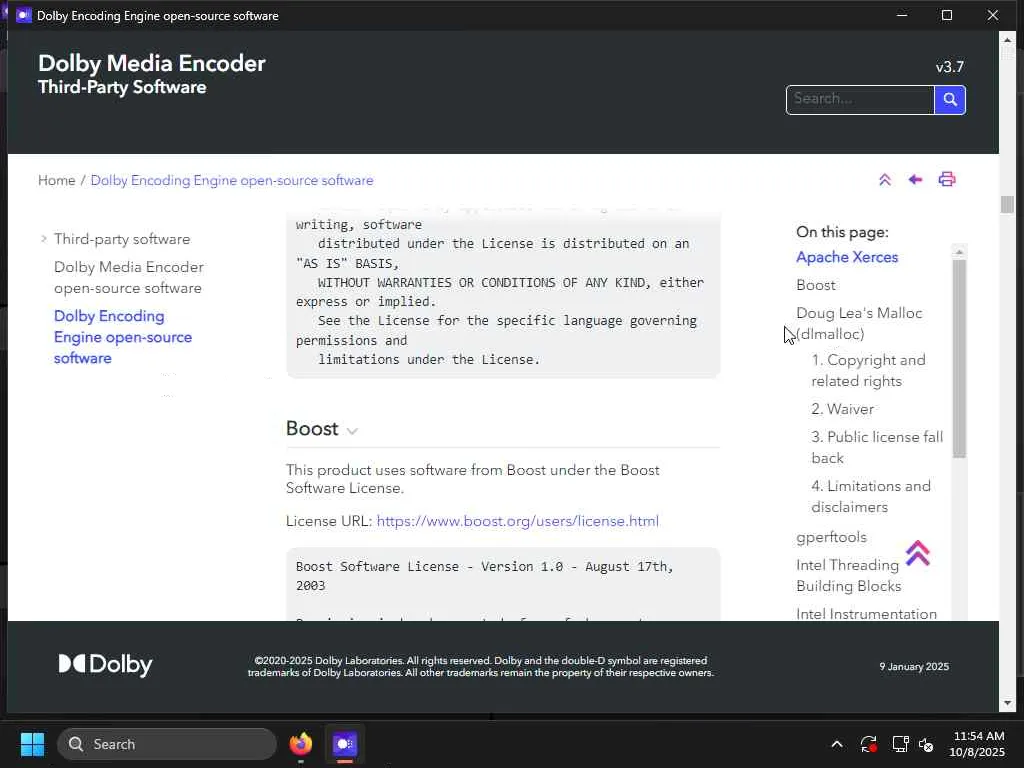1024x768 pixels.
Task: Jump to Intel Instrumentation entry
Action: (x=867, y=614)
